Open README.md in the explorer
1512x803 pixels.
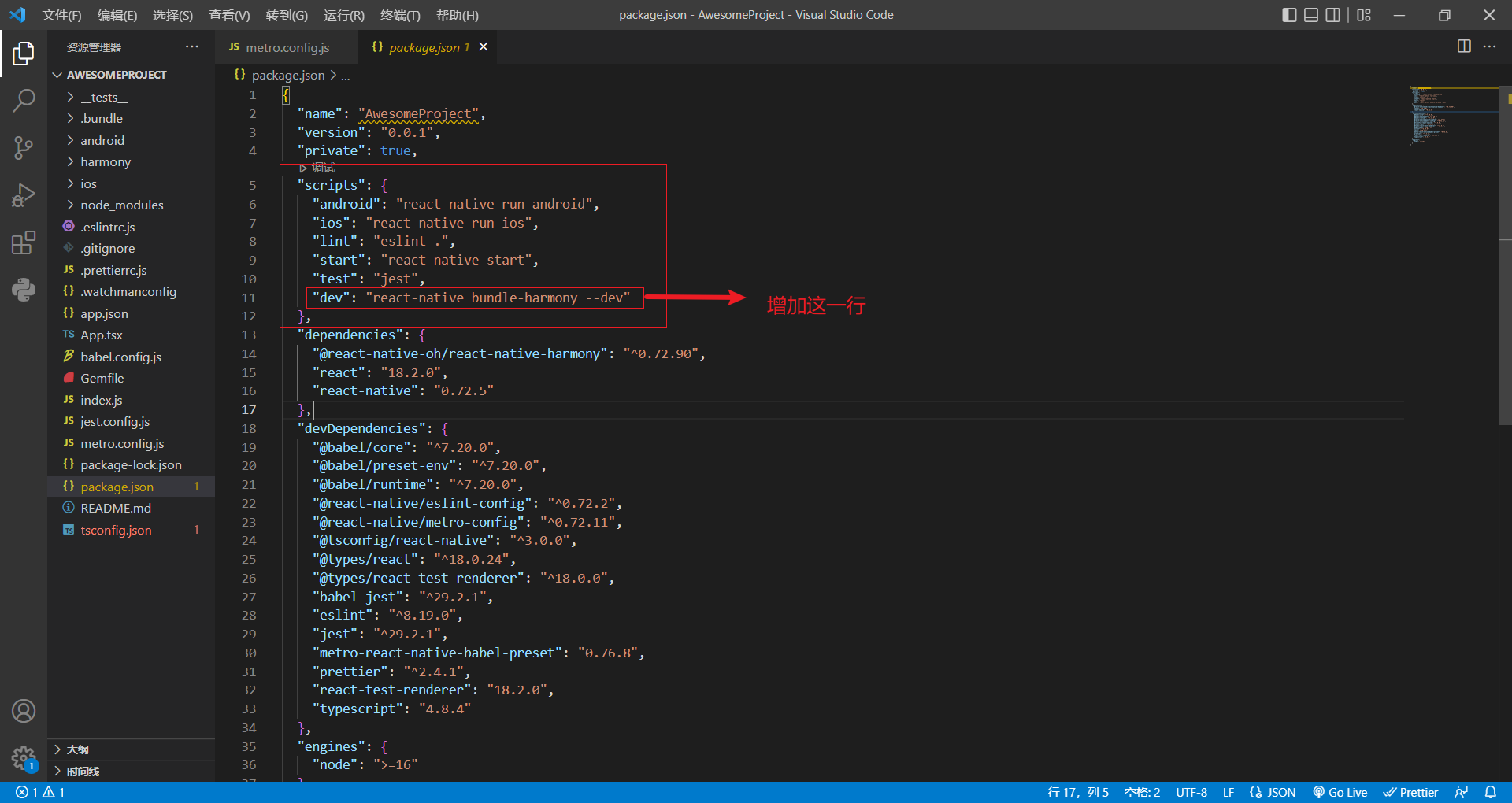[131, 508]
